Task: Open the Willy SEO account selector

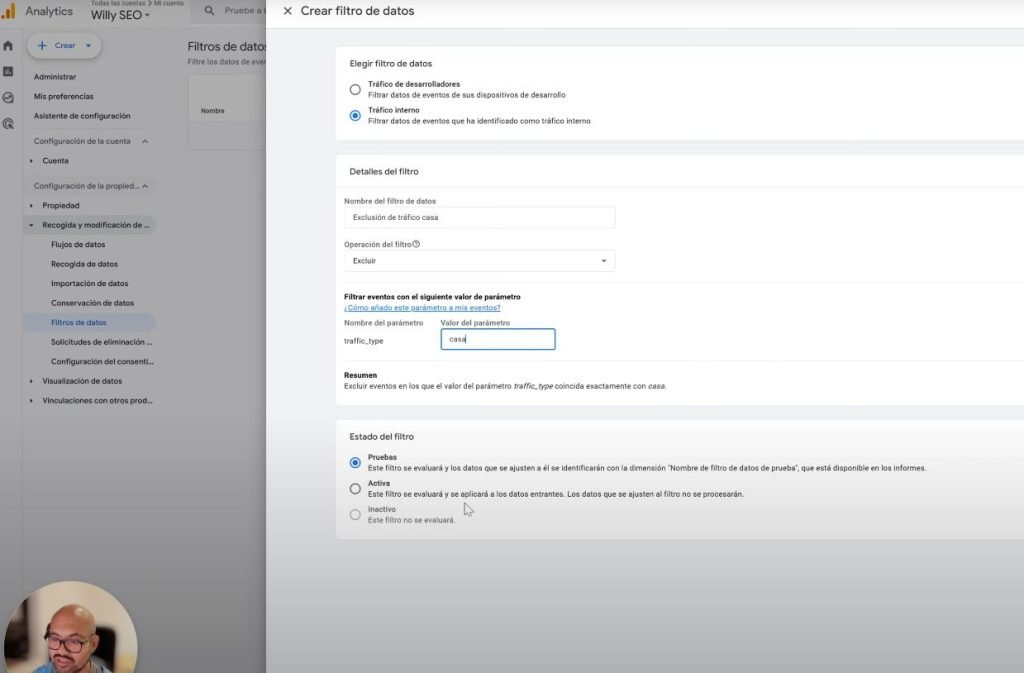Action: [x=120, y=15]
